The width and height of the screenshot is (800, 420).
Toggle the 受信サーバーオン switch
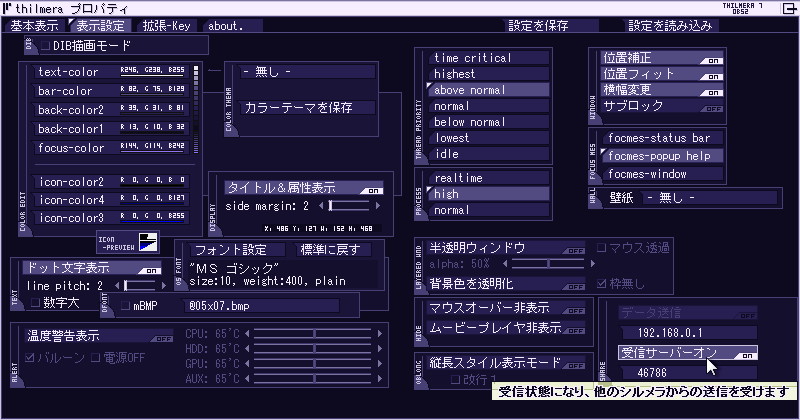(688, 353)
